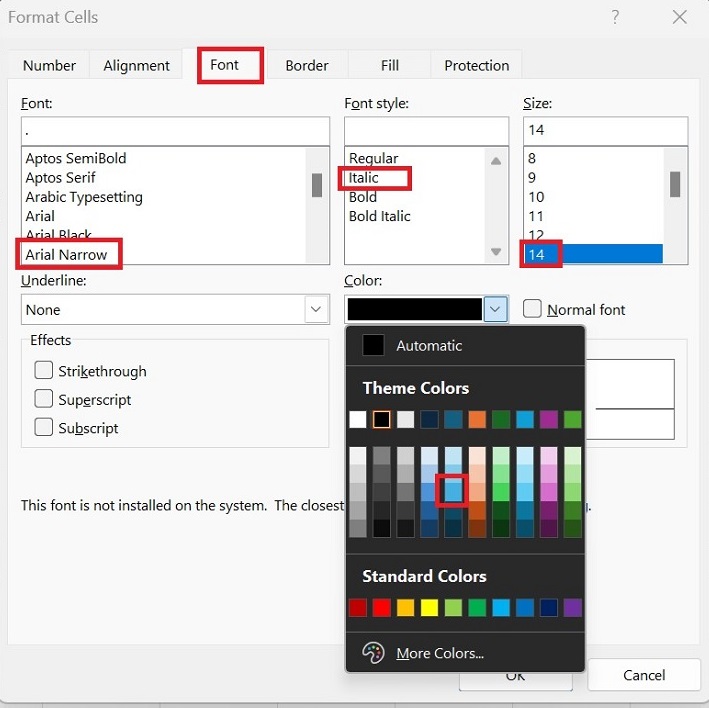Enable Strikethrough effect
709x708 pixels.
43,370
